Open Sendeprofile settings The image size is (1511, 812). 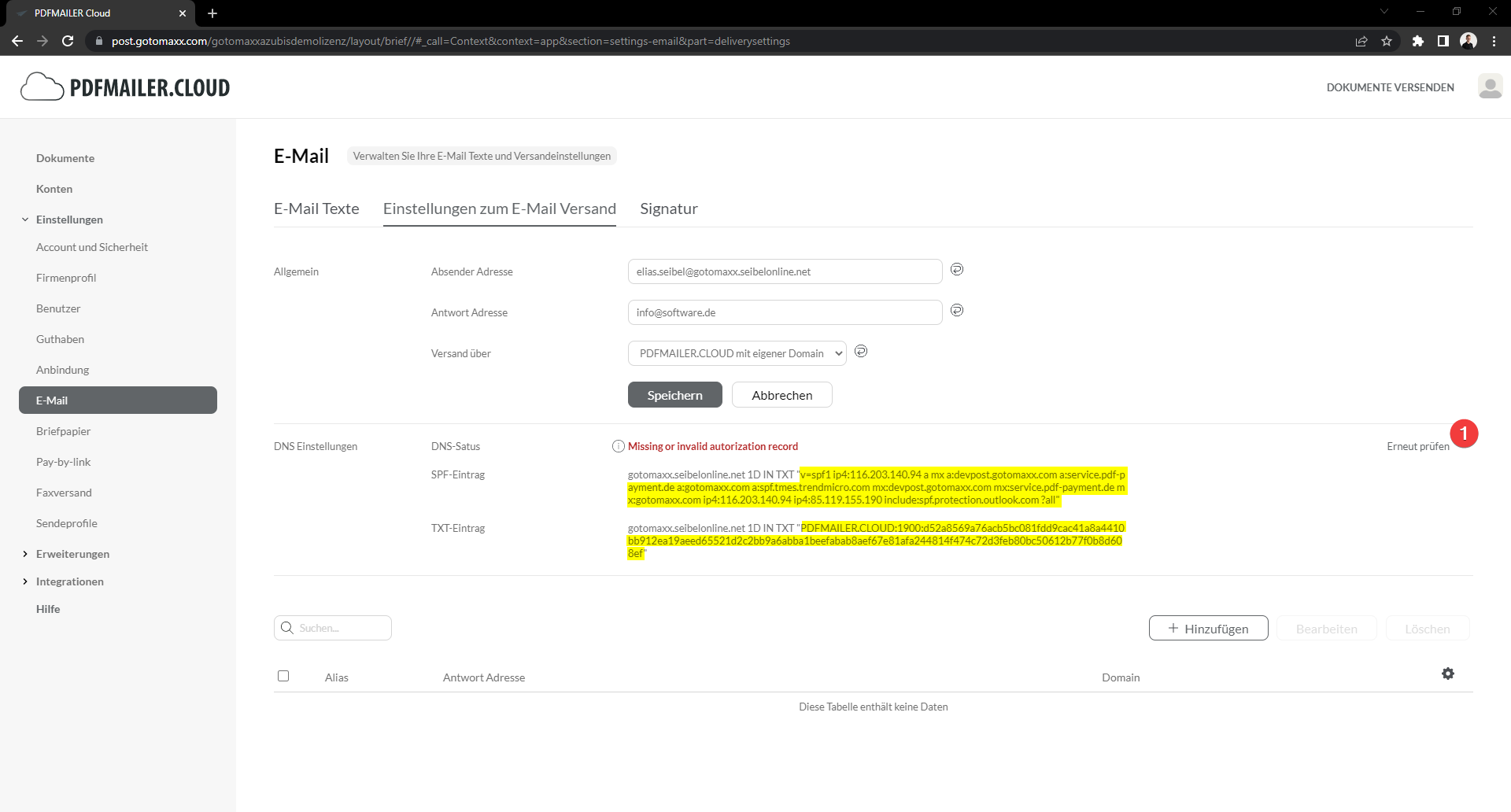click(67, 523)
